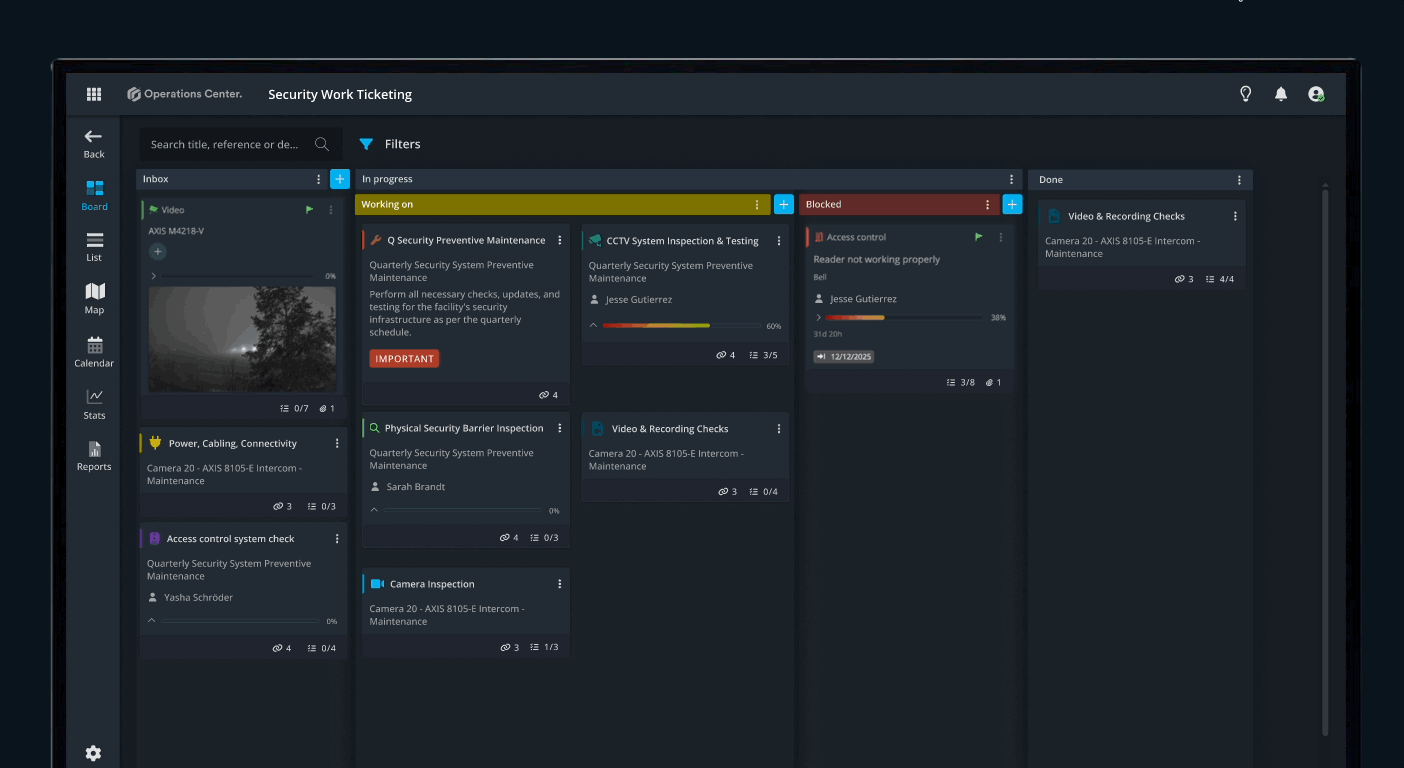The height and width of the screenshot is (768, 1404).
Task: Click the 38% progress bar on Access control card
Action: coord(903,317)
